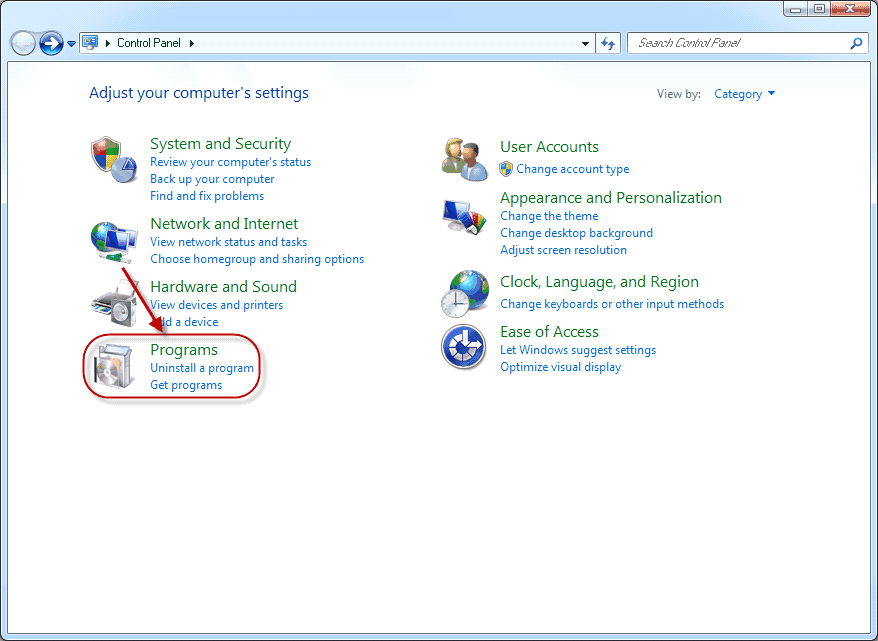Open the Programs category heading
878x641 pixels.
point(184,350)
